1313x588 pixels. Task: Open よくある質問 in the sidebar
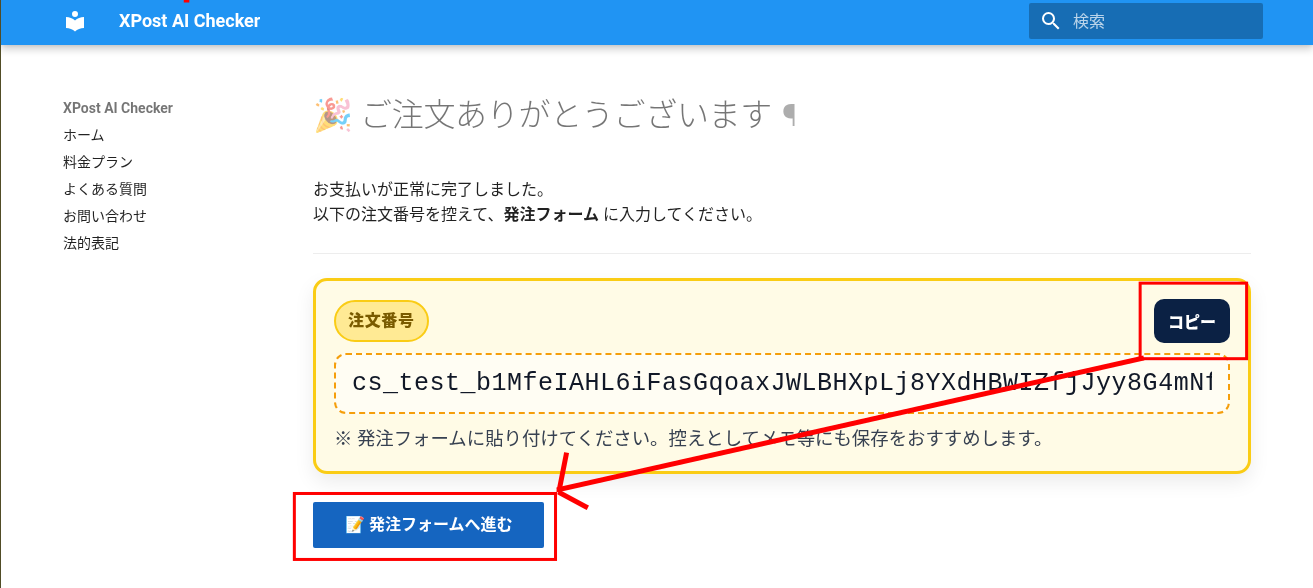click(x=105, y=189)
